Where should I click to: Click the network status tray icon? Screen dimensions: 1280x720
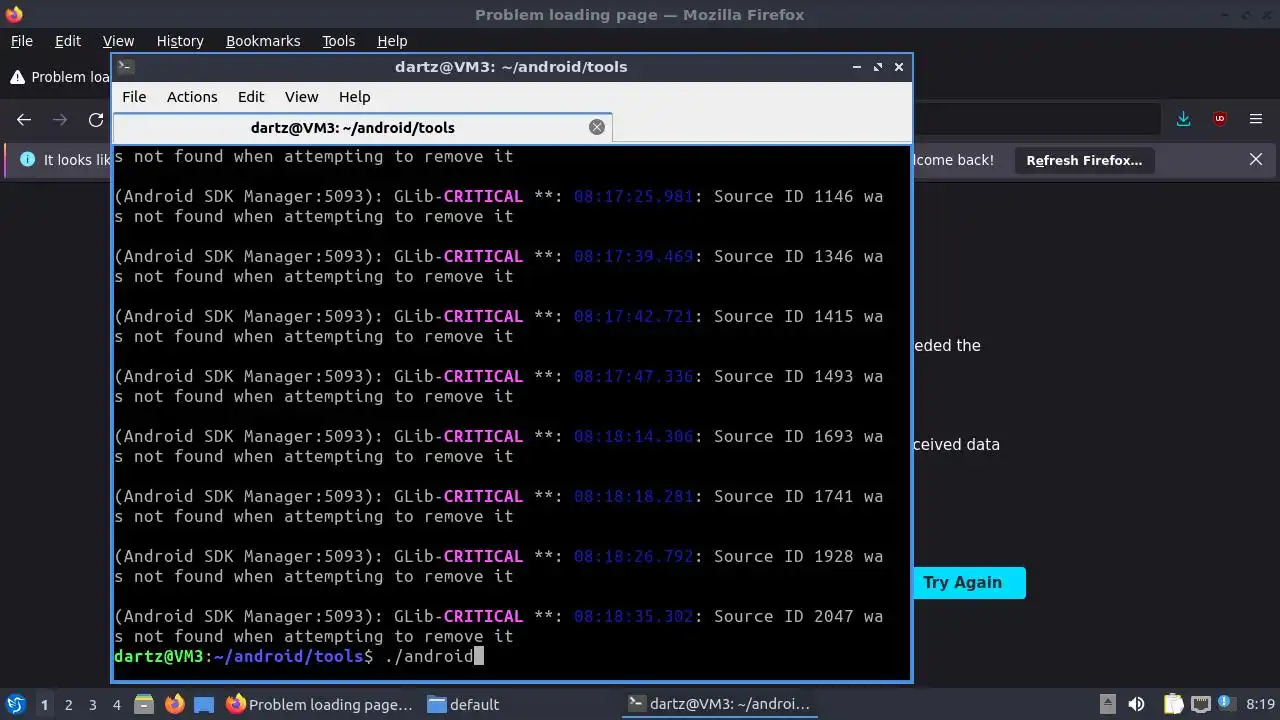pos(1201,704)
